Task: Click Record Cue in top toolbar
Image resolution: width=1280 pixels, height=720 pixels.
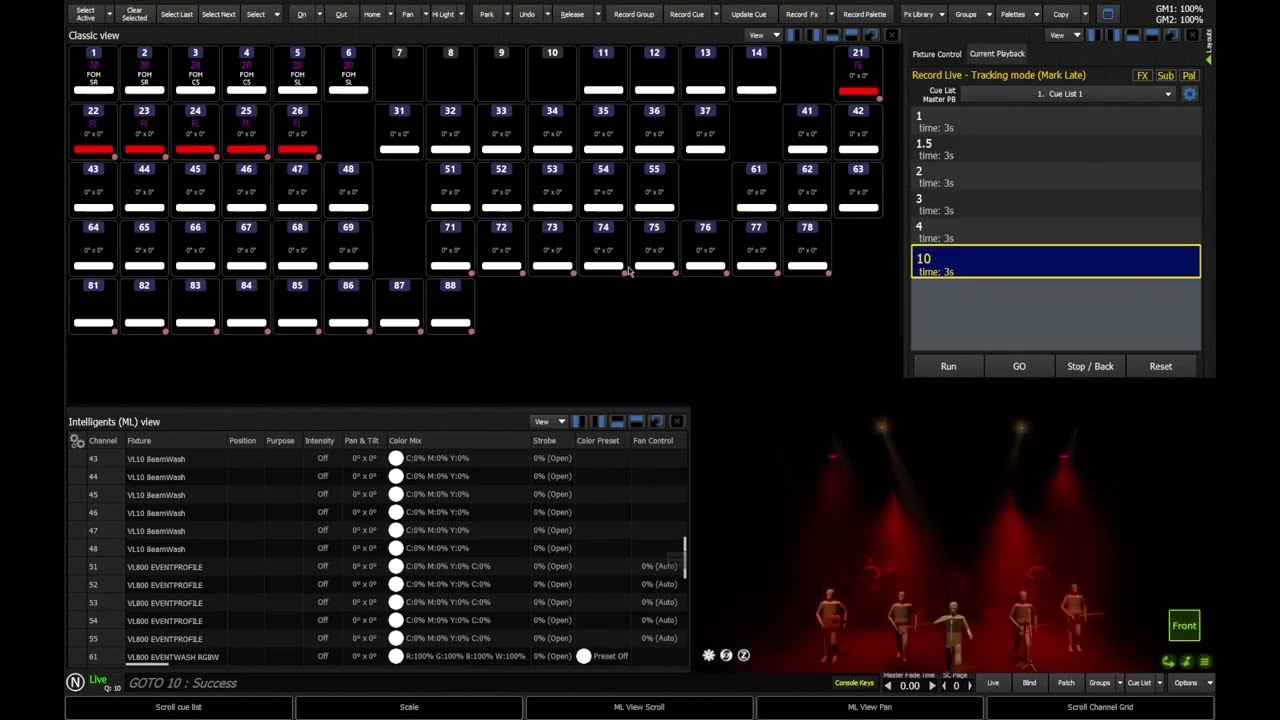Action: coord(686,14)
